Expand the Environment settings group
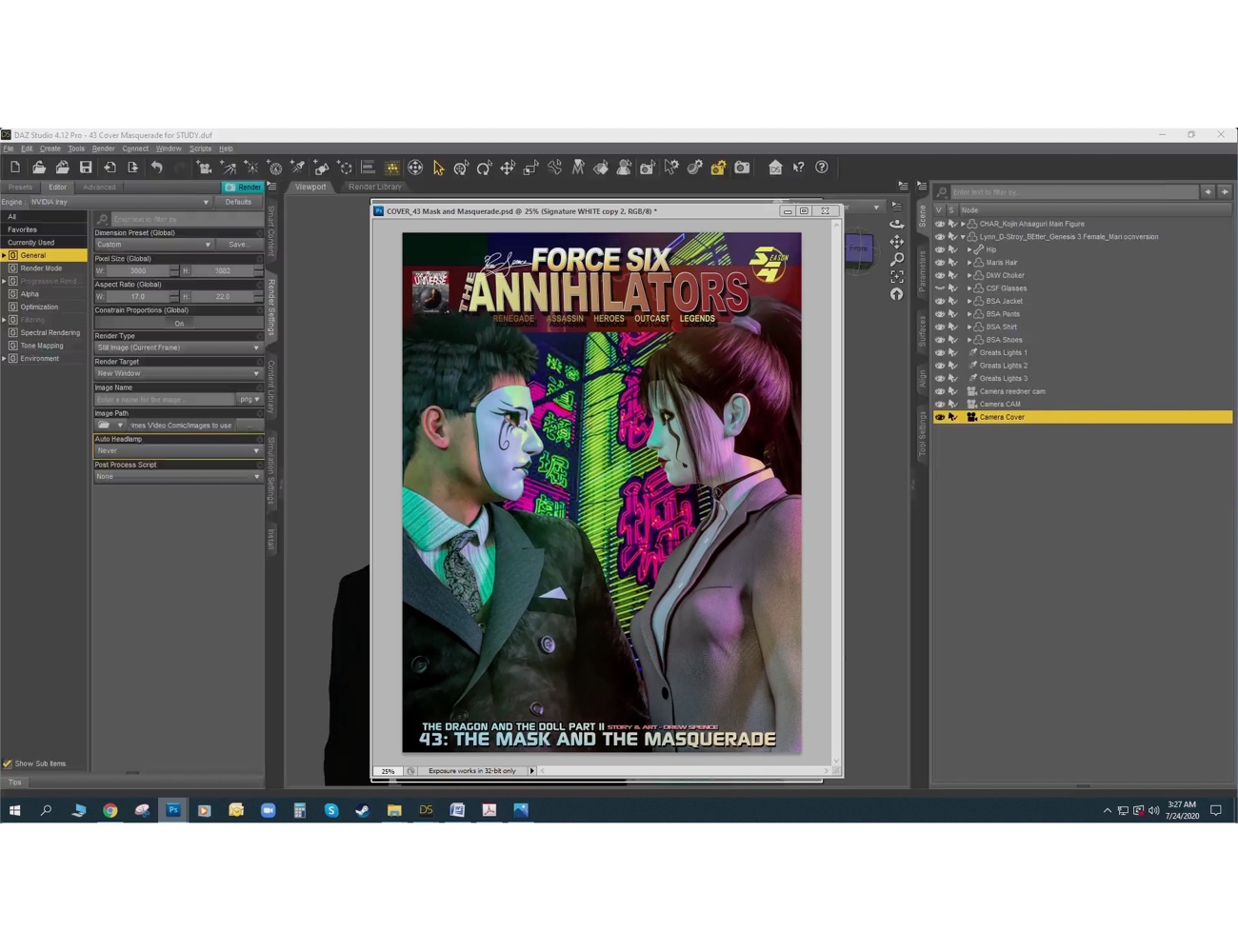The image size is (1238, 952). pyautogui.click(x=4, y=359)
